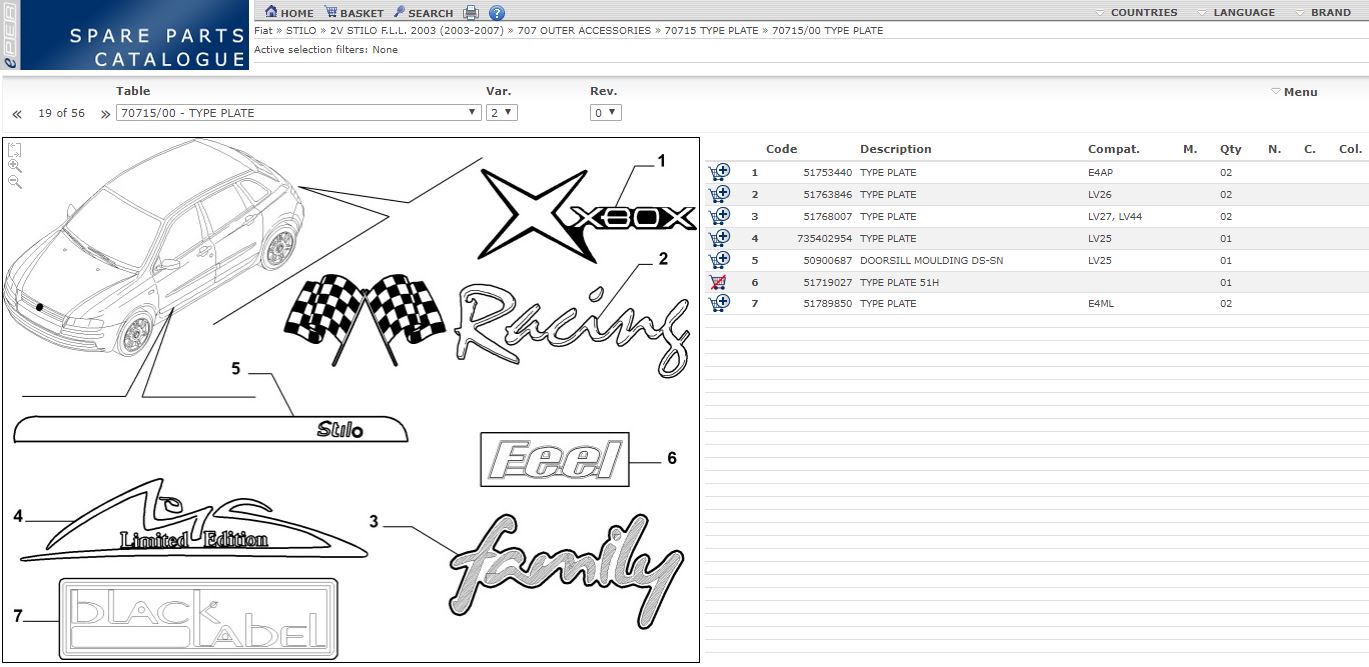Click part code 50900687

(x=828, y=261)
